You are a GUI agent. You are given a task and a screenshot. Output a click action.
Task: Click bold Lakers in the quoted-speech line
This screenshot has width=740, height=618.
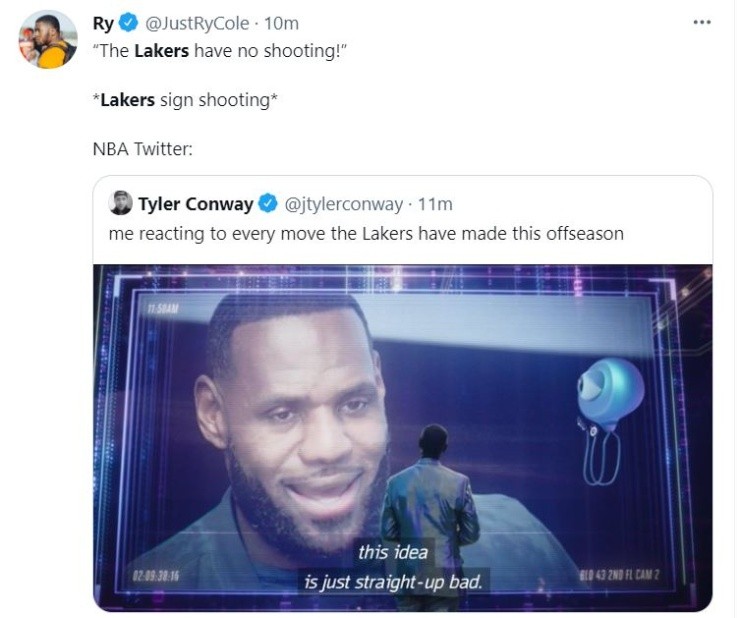pos(162,51)
